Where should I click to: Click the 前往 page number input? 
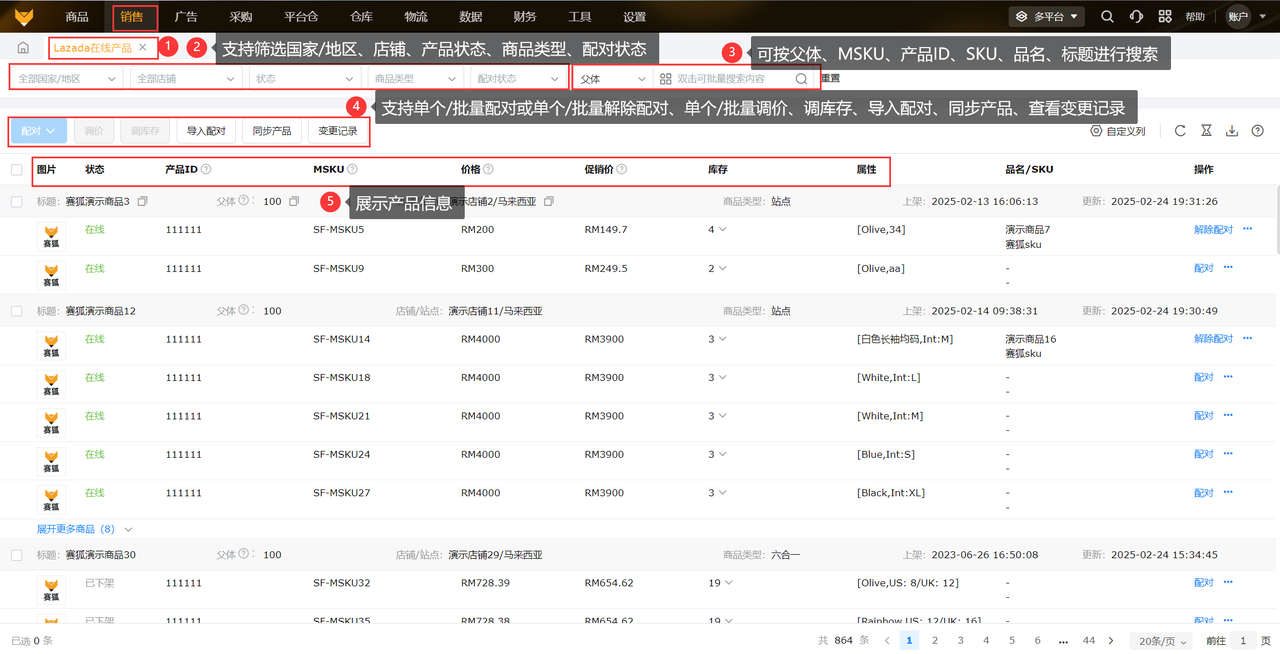pyautogui.click(x=1243, y=641)
